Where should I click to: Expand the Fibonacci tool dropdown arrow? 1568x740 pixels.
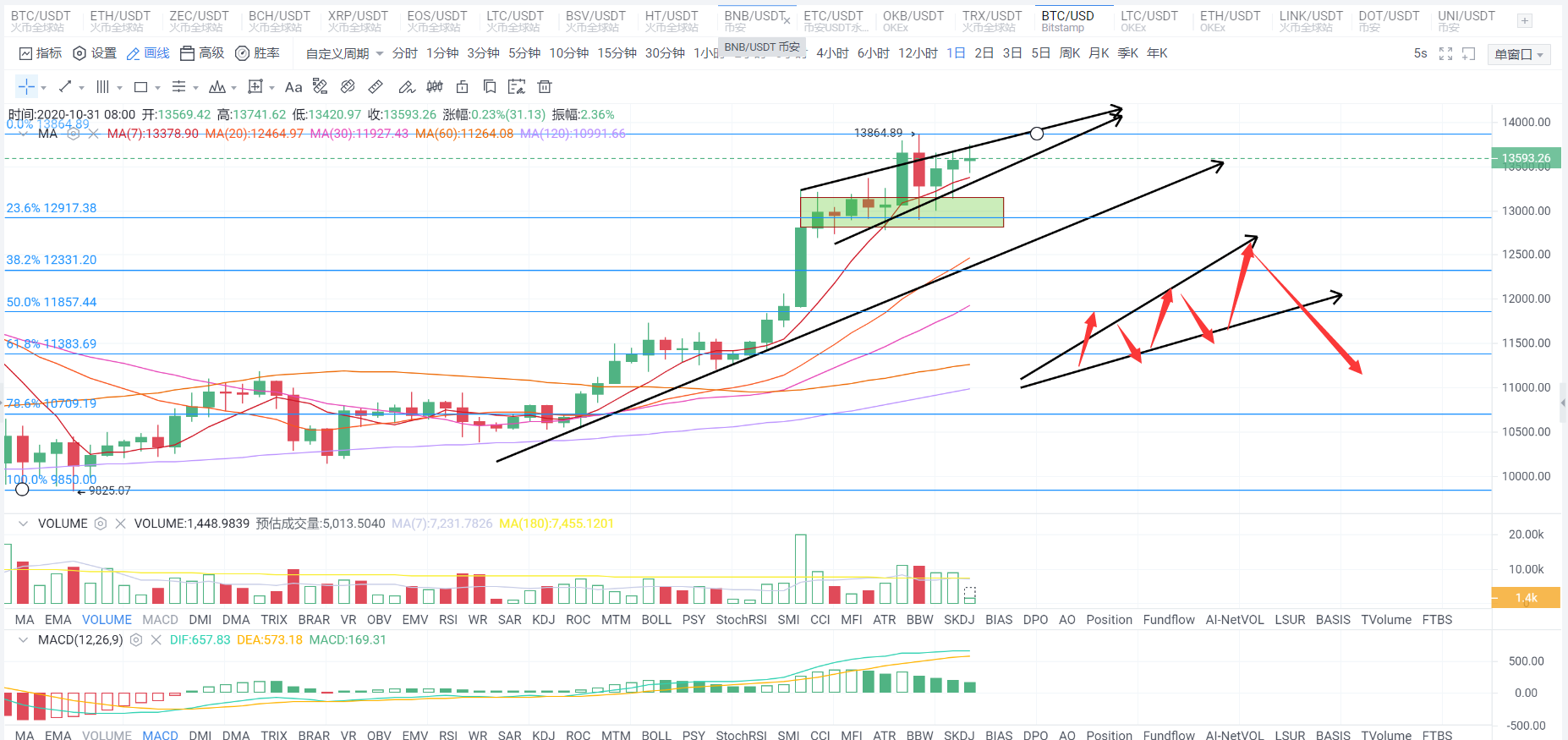tap(195, 87)
